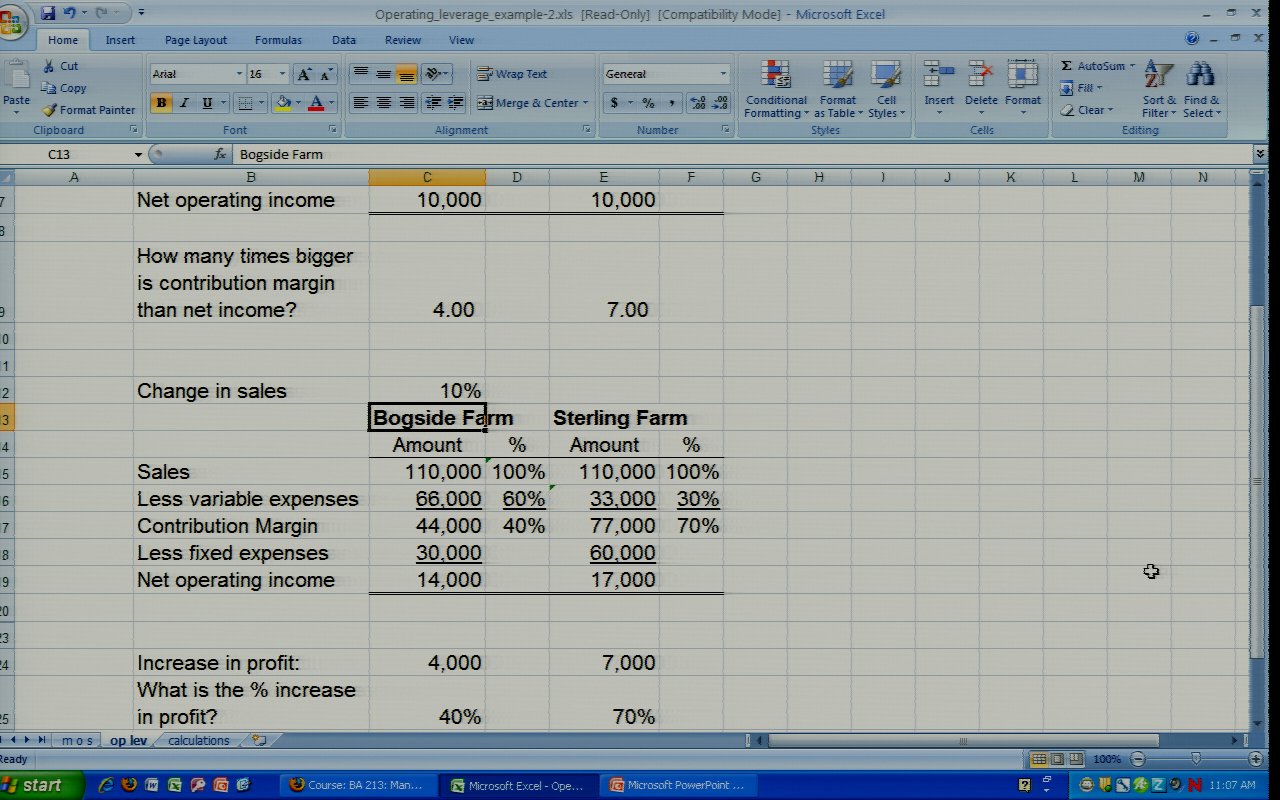
Task: Toggle Wrap Text option
Action: pos(512,74)
